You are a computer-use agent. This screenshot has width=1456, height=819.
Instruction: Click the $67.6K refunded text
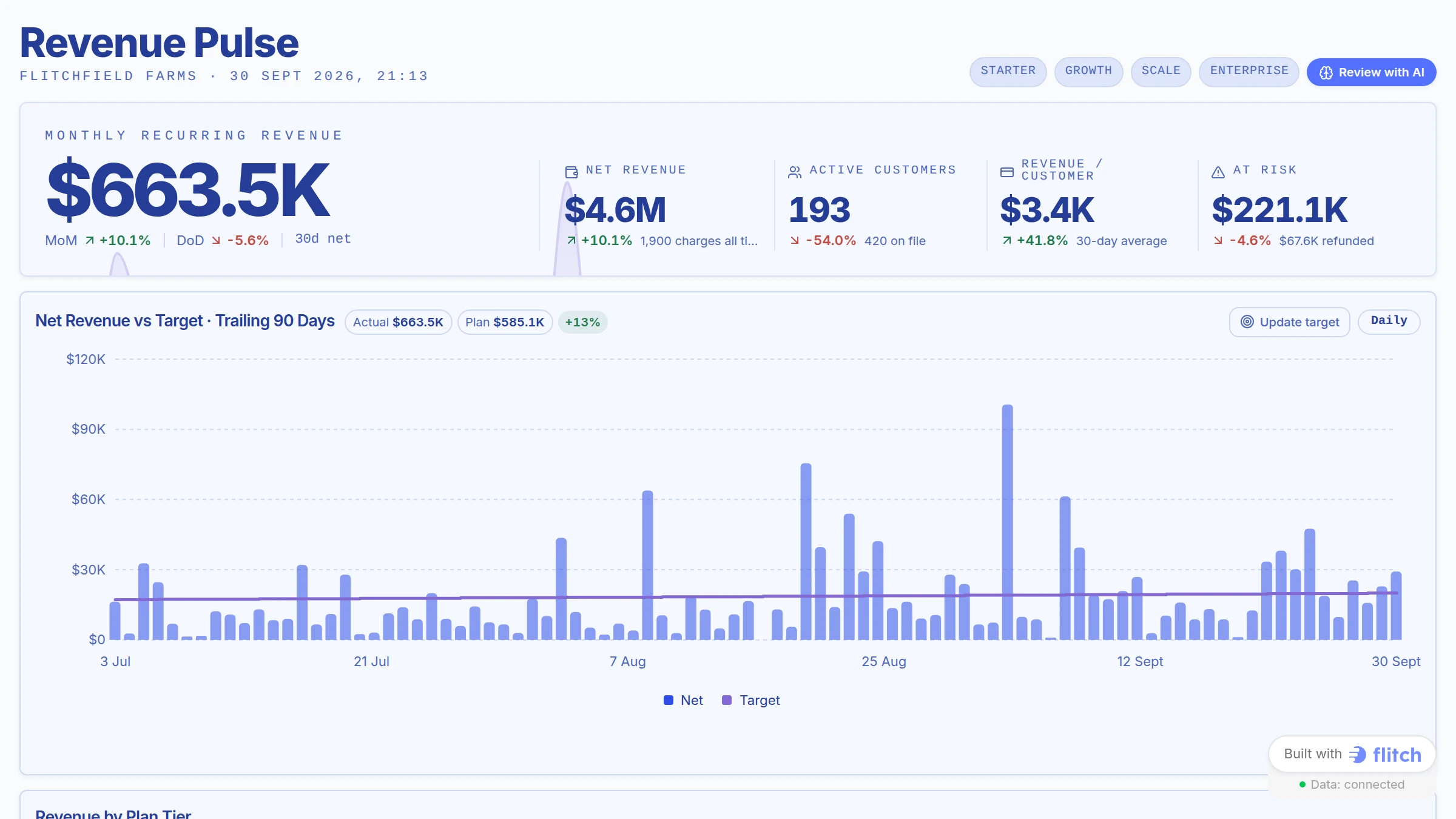pos(1326,241)
